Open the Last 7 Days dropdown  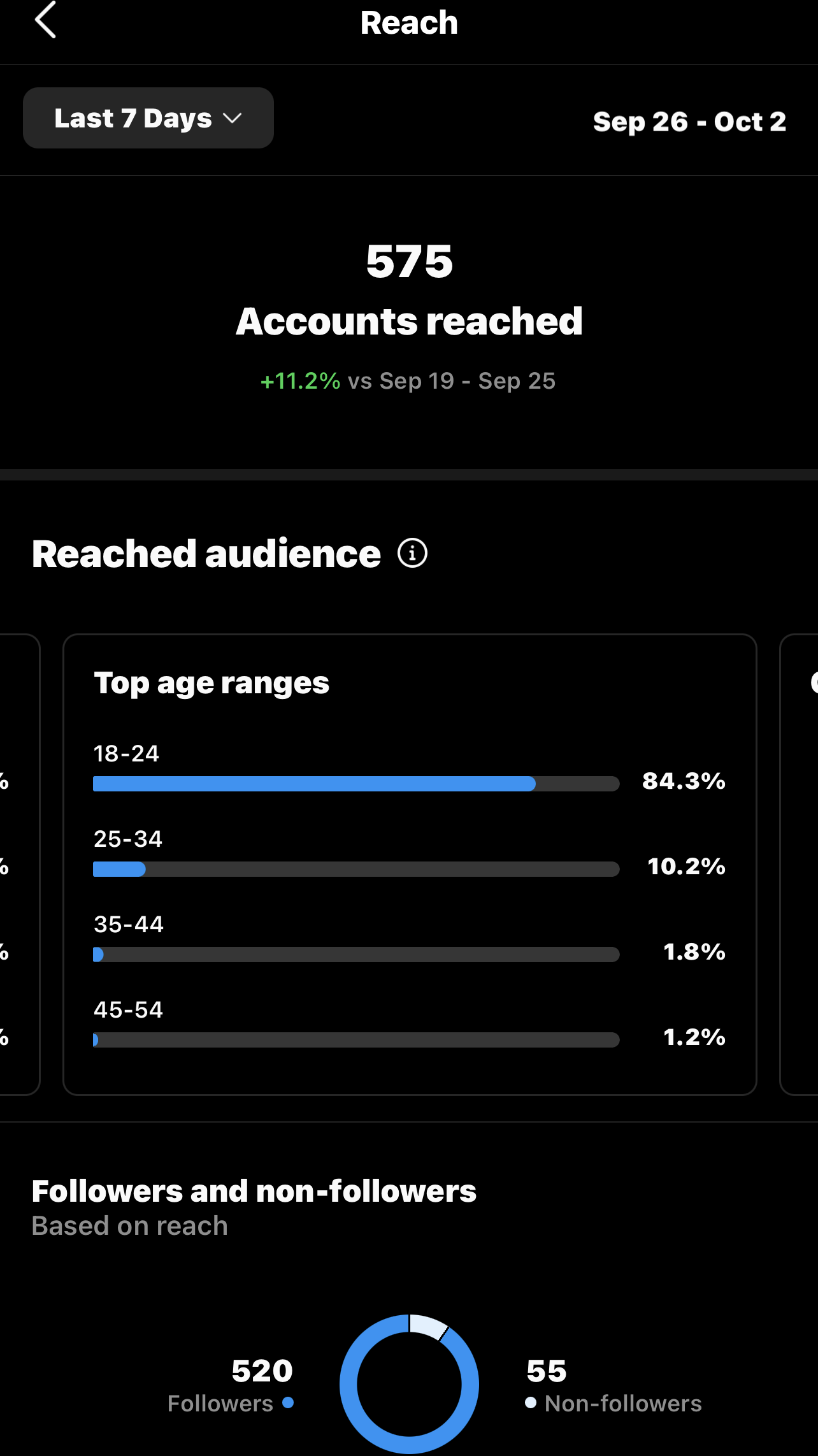coord(148,118)
